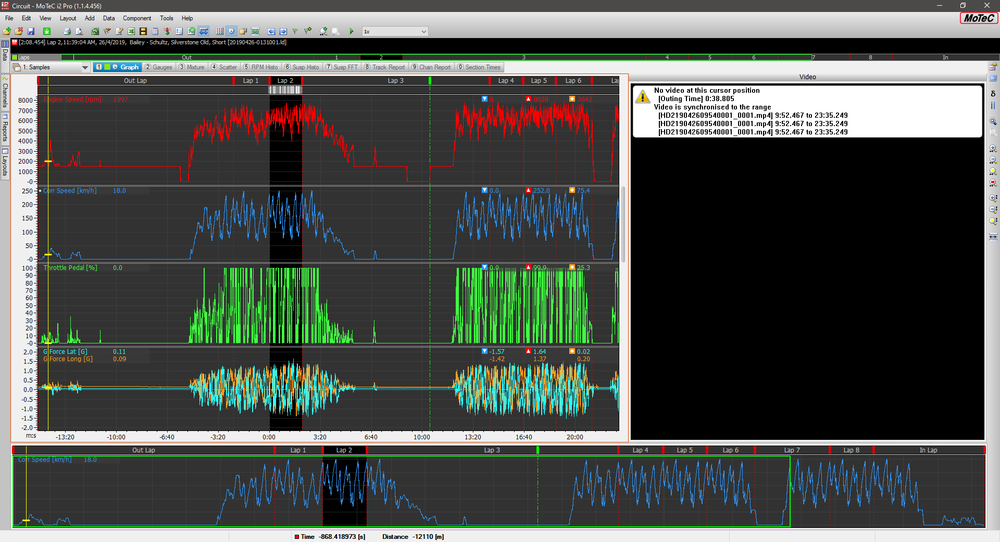The height and width of the screenshot is (542, 1000).
Task: Expand the Reports side panel
Action: pos(5,129)
